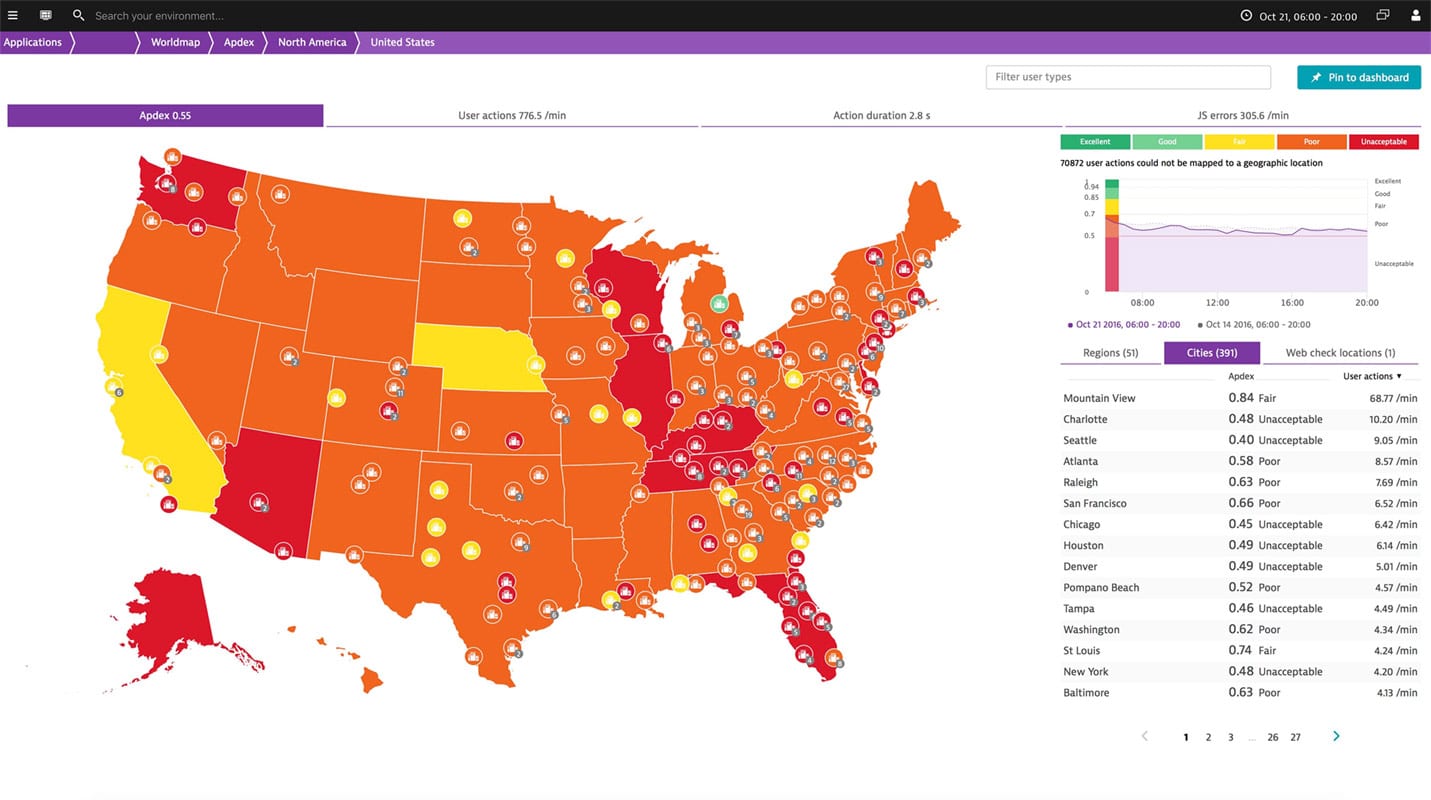
Task: Switch to the Regions (51) tab
Action: (1110, 352)
